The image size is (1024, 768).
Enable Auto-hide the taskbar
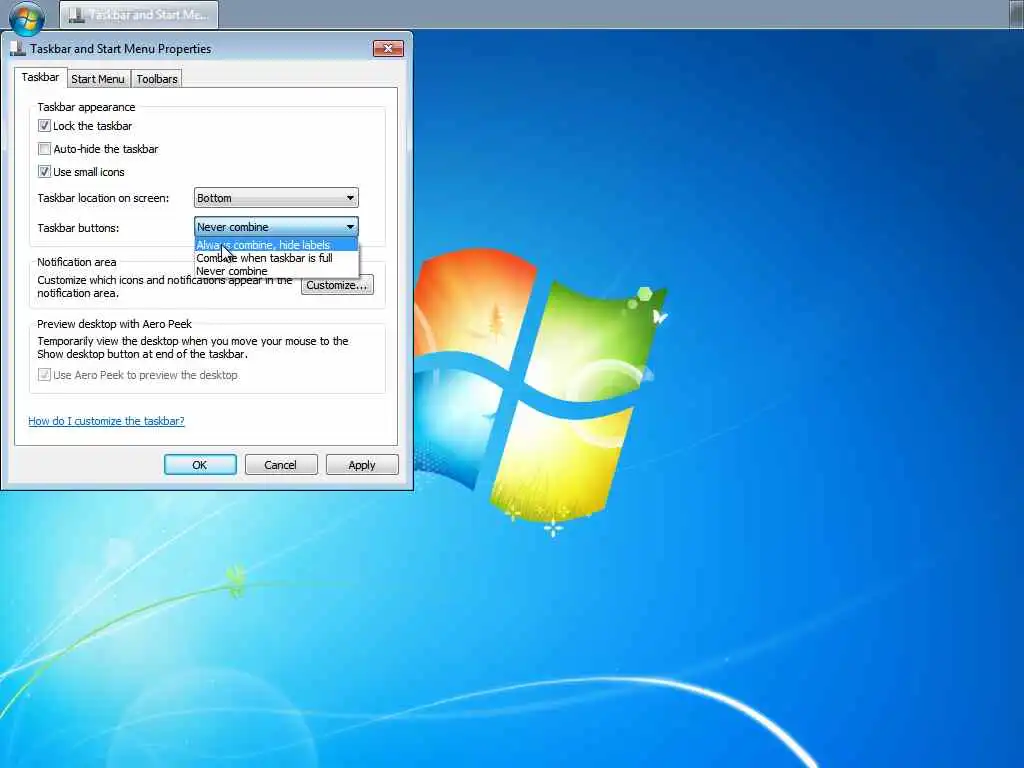44,149
